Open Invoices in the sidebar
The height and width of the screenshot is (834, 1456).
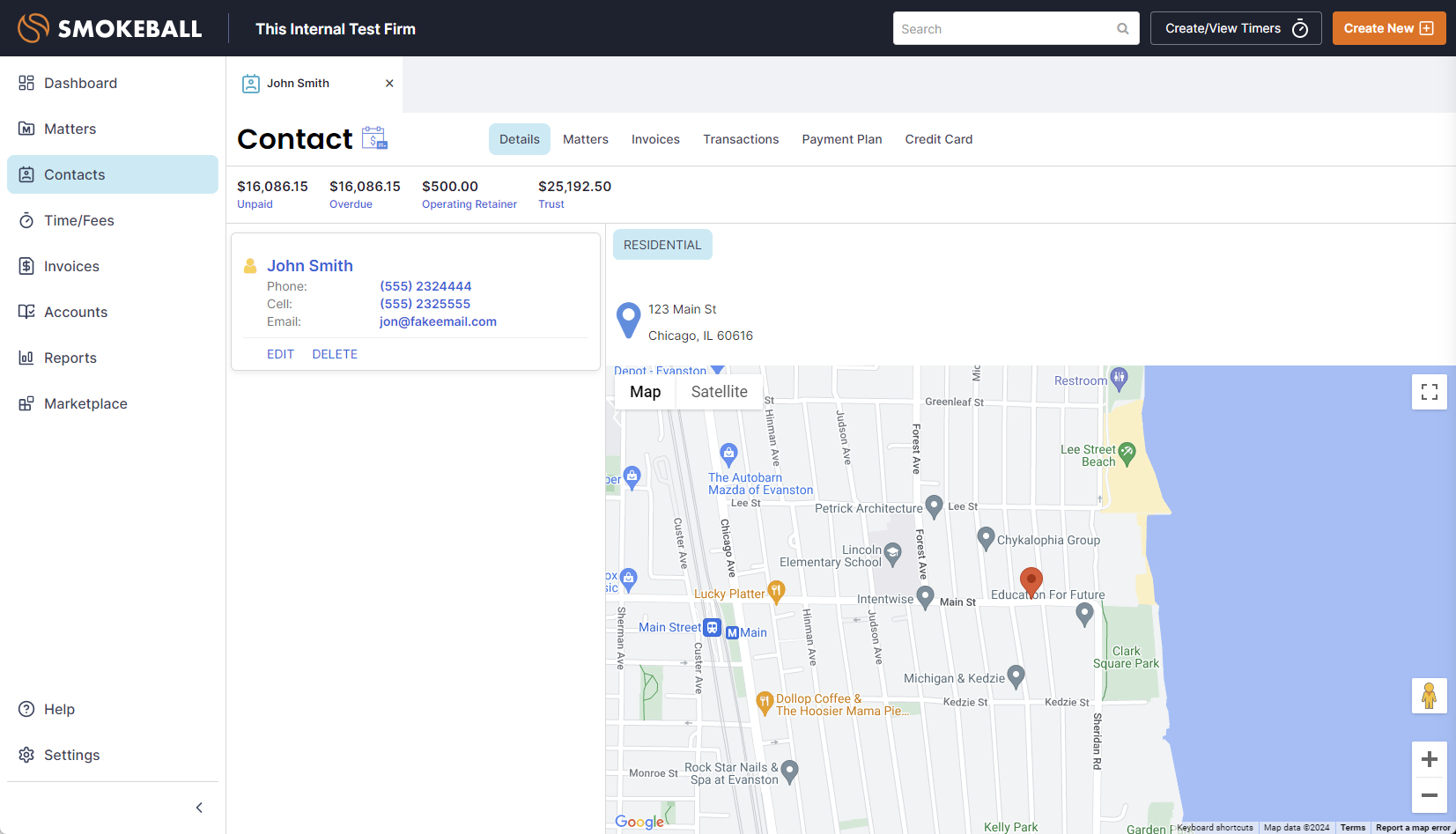click(113, 266)
